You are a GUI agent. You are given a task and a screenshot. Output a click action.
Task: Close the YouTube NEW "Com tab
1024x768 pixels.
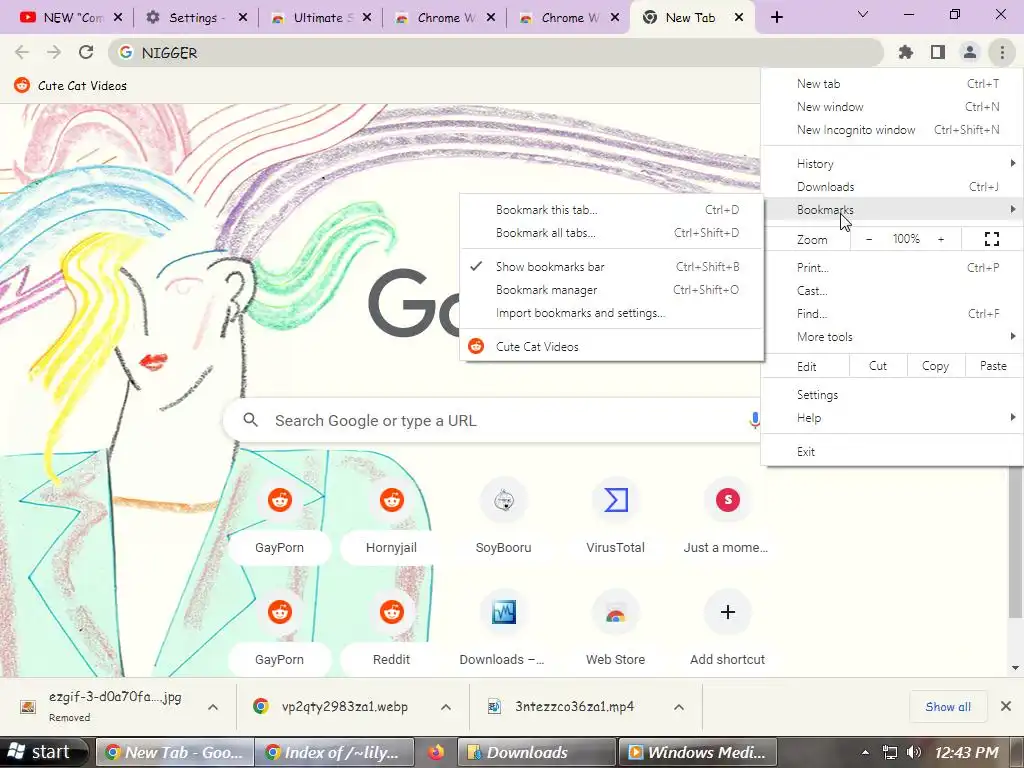(x=118, y=18)
